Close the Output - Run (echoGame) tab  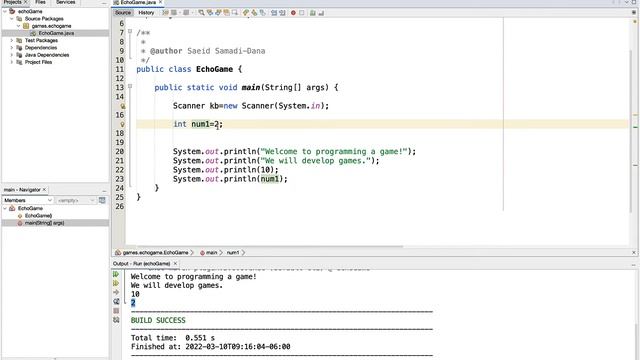pos(175,264)
